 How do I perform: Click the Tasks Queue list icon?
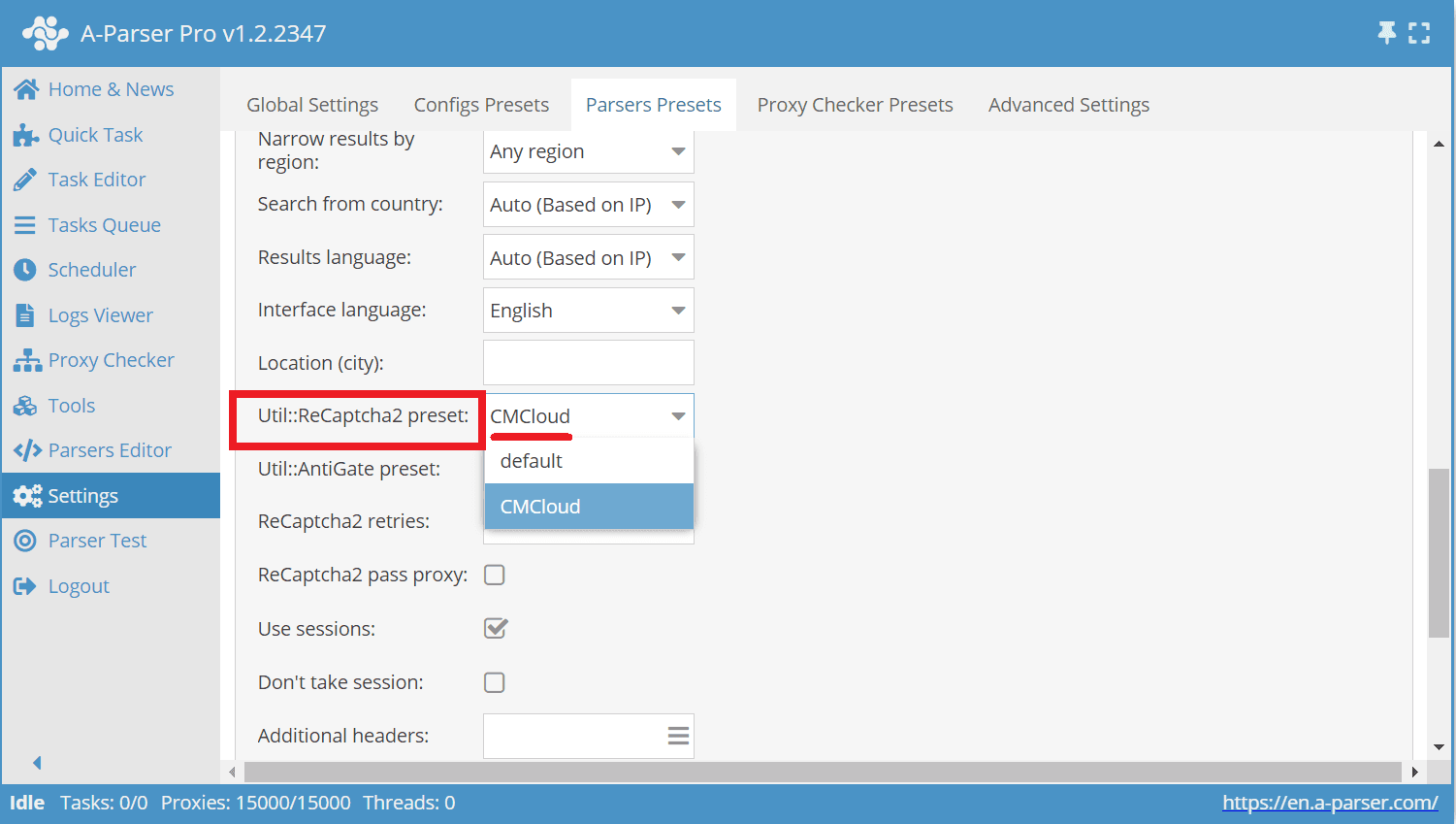(25, 225)
